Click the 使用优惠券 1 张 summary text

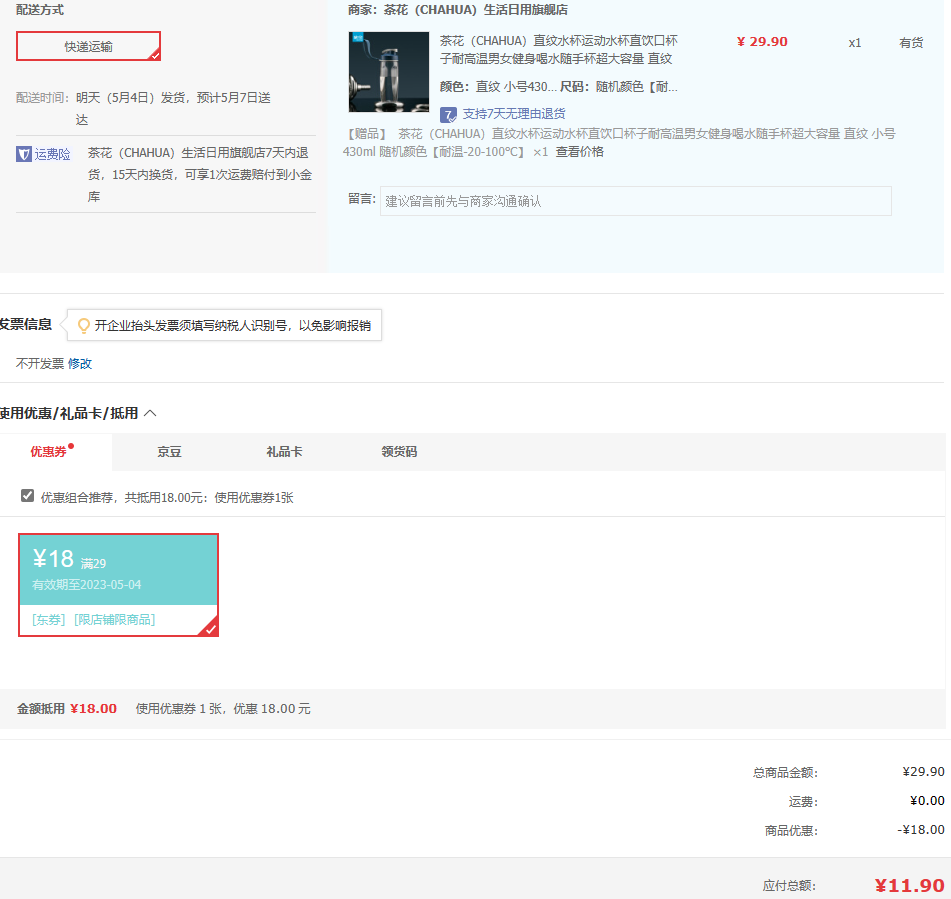(223, 709)
